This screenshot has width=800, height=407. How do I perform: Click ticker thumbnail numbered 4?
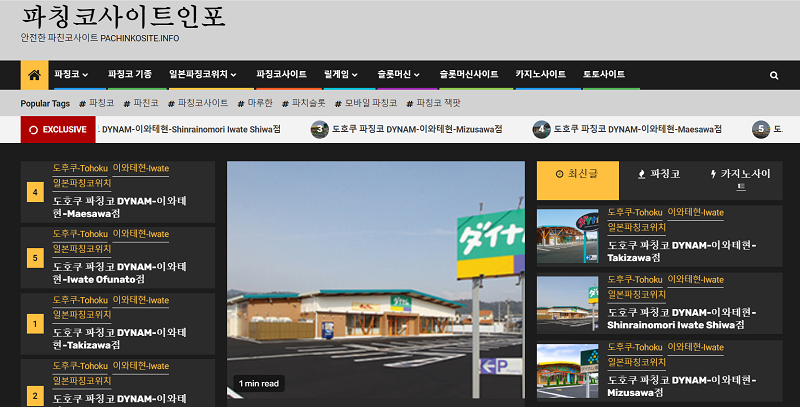(x=541, y=130)
